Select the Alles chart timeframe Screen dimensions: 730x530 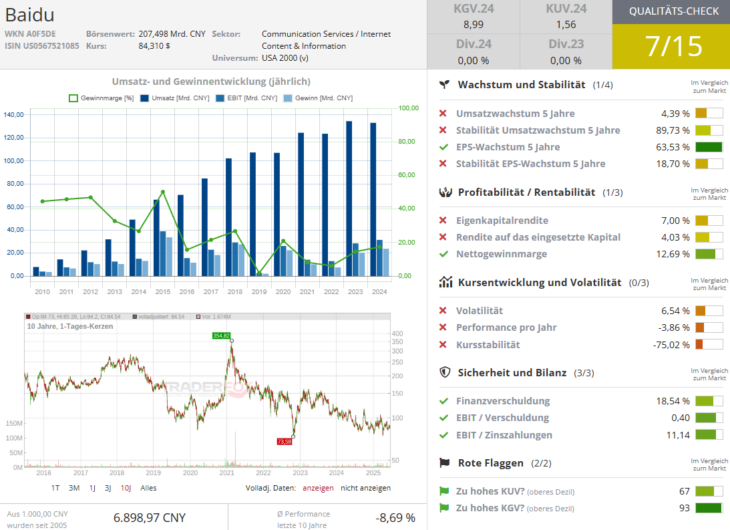[x=149, y=488]
